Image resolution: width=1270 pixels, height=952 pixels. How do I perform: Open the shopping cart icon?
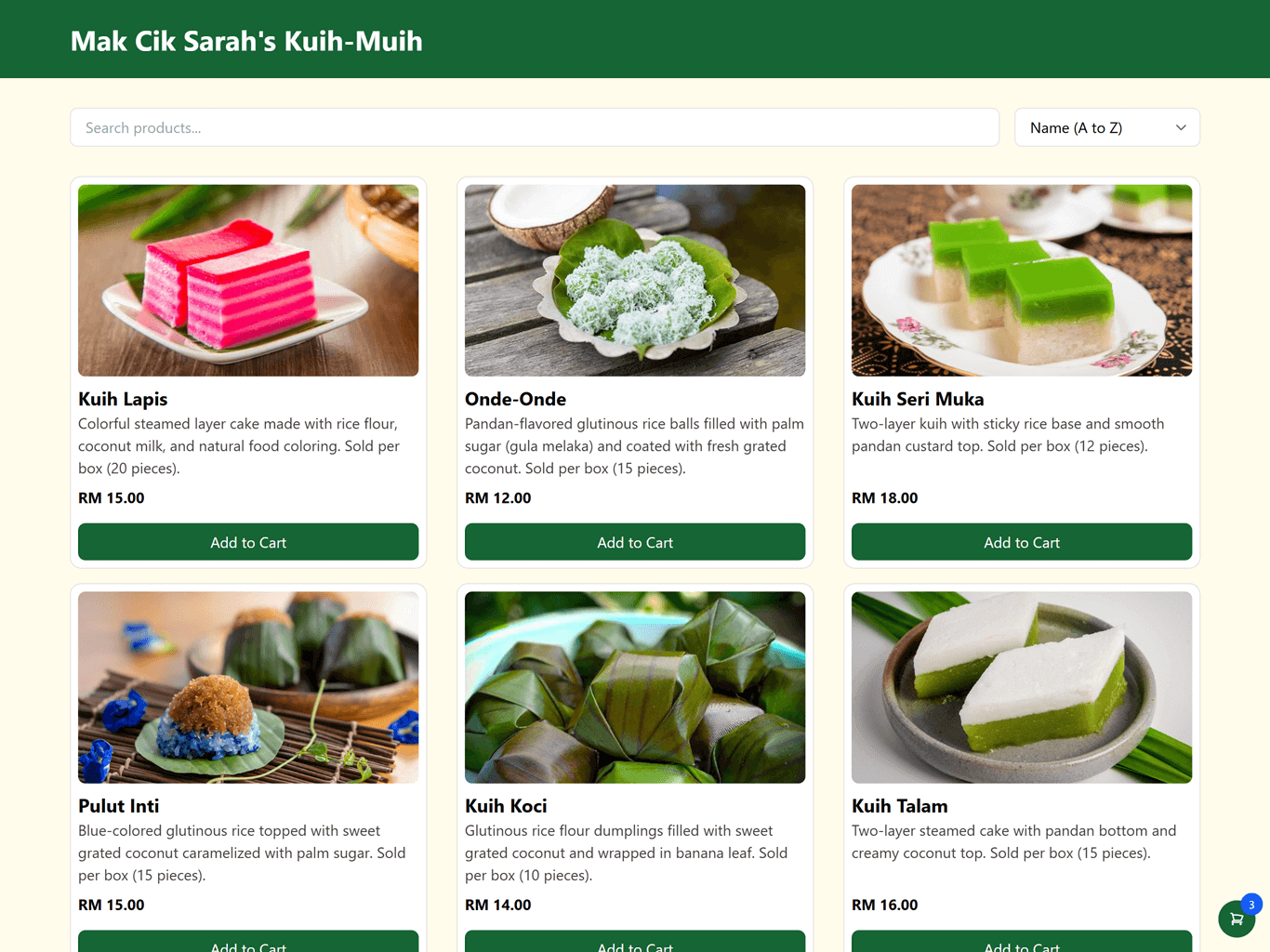click(x=1237, y=919)
